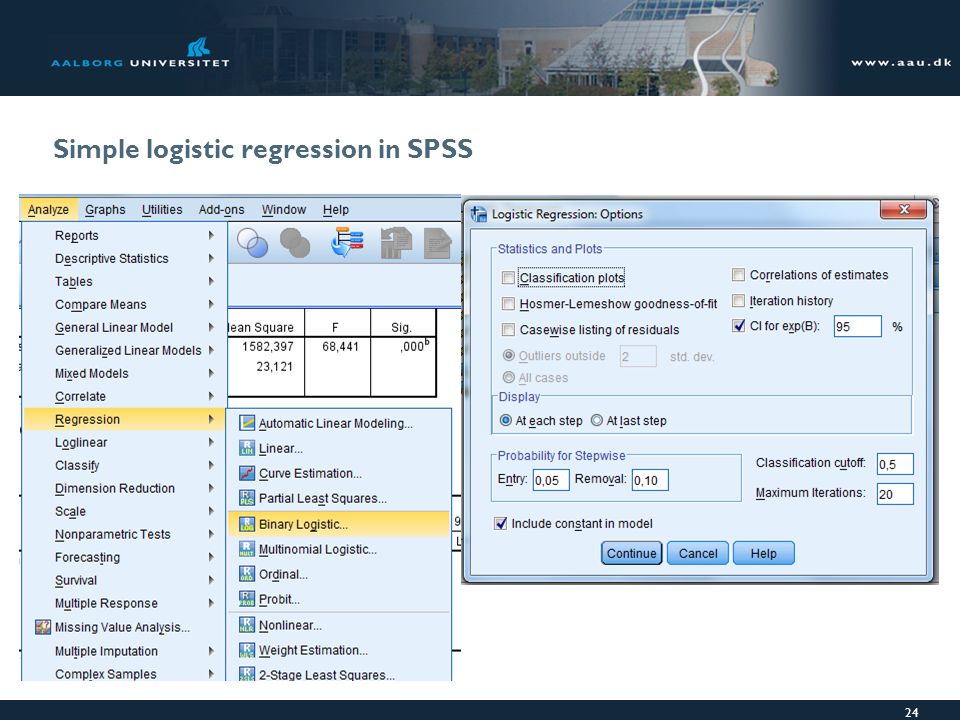
Task: Click the gray overlapping circles toolbar icon
Action: point(295,242)
